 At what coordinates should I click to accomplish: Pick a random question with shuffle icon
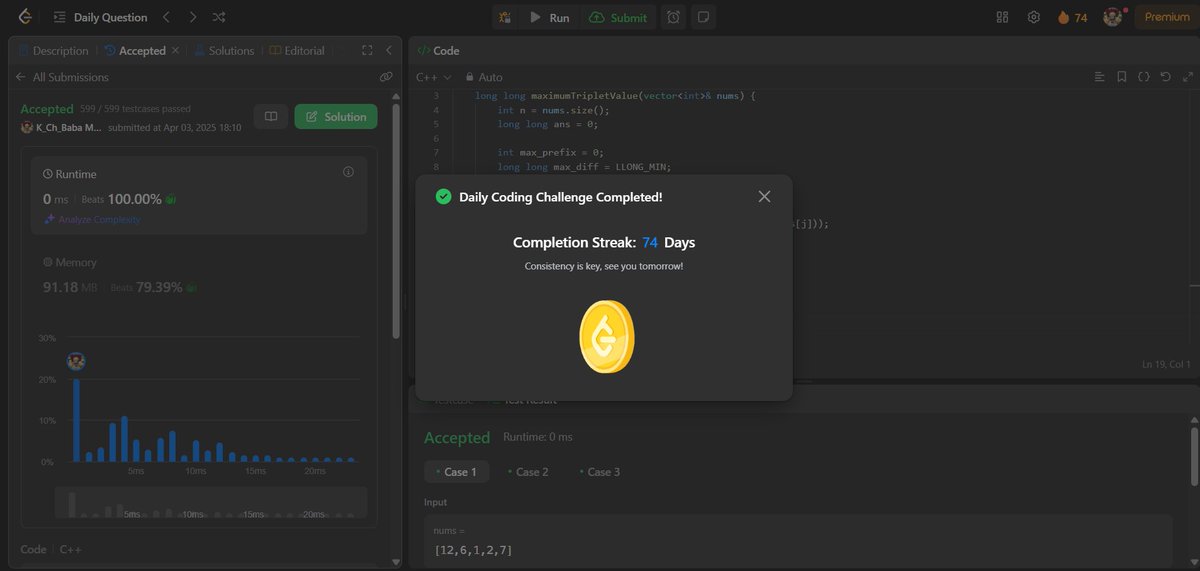(x=219, y=17)
